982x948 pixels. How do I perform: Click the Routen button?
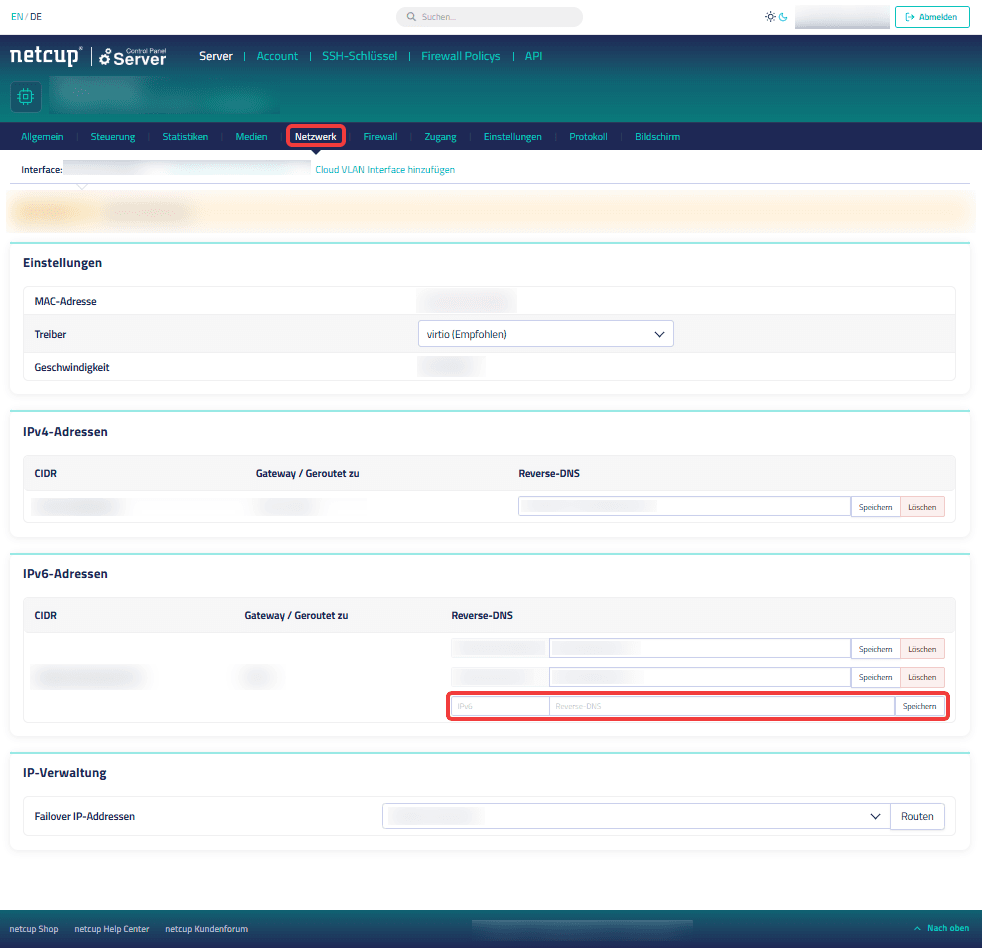917,816
